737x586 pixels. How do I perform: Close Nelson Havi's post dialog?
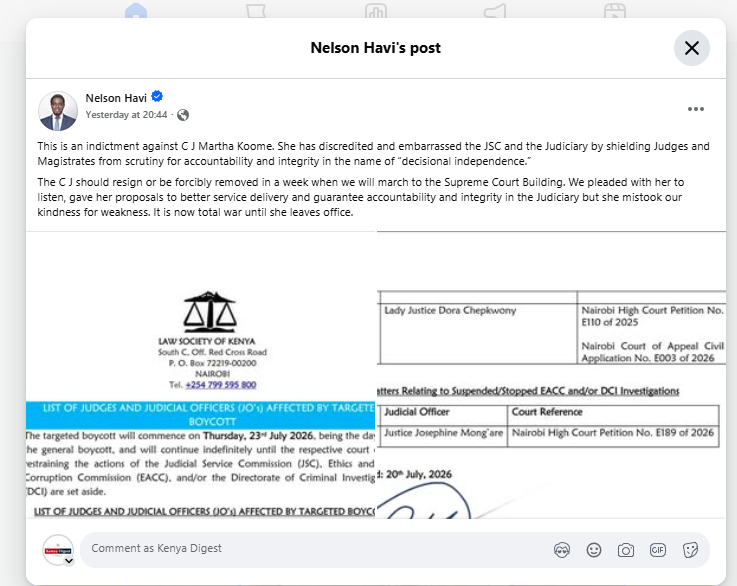click(x=691, y=48)
